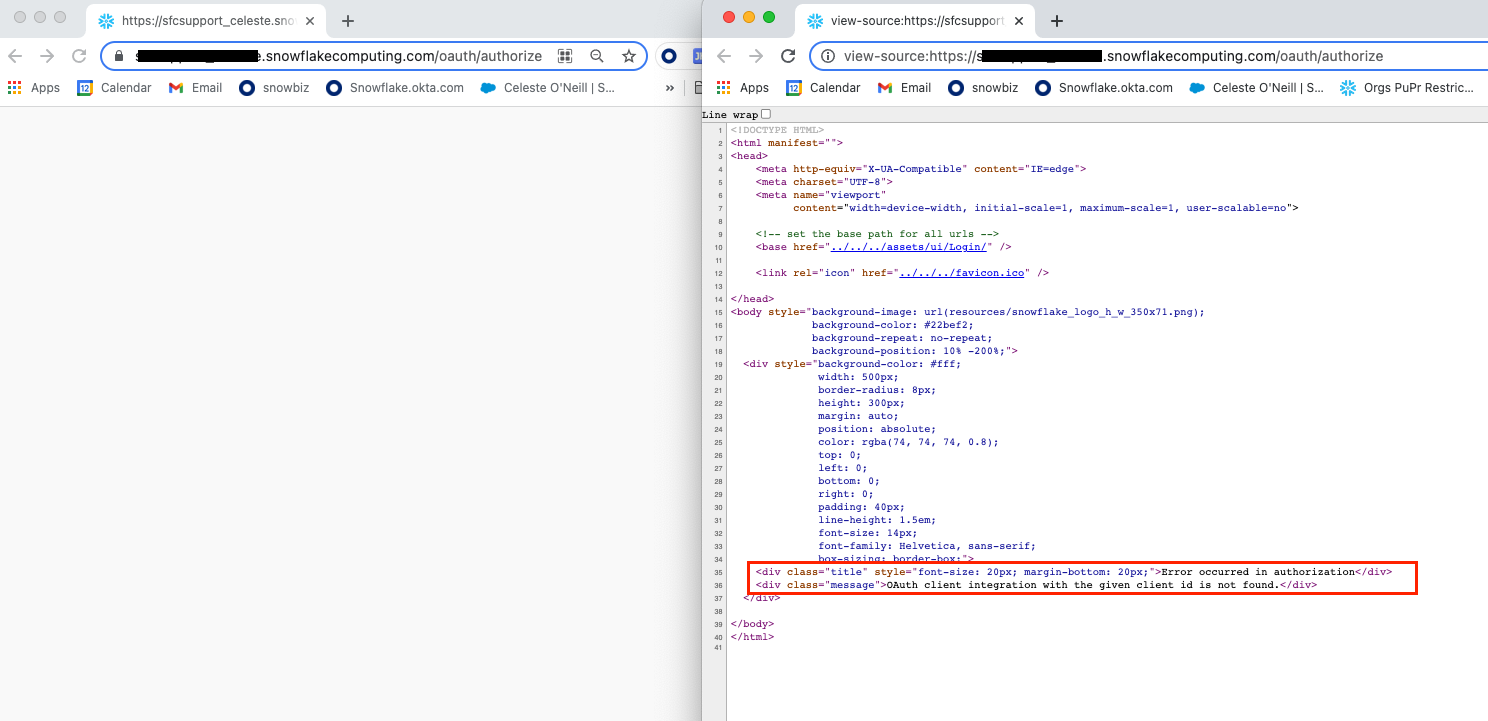
Task: Click the QR code icon in left address bar
Action: [565, 57]
